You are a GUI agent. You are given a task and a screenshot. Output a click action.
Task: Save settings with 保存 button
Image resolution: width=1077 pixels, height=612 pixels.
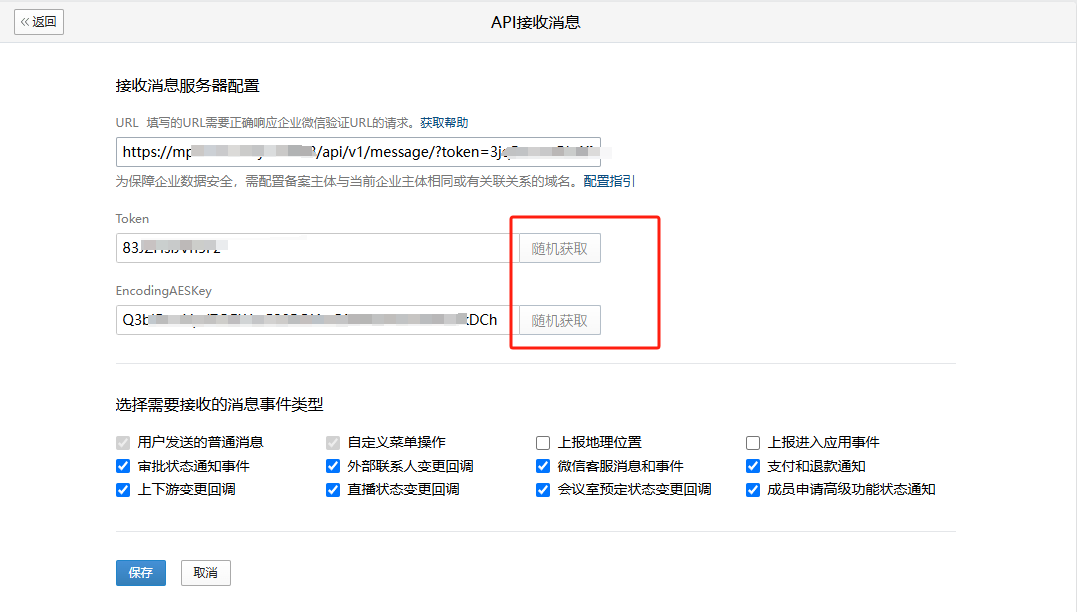click(141, 573)
